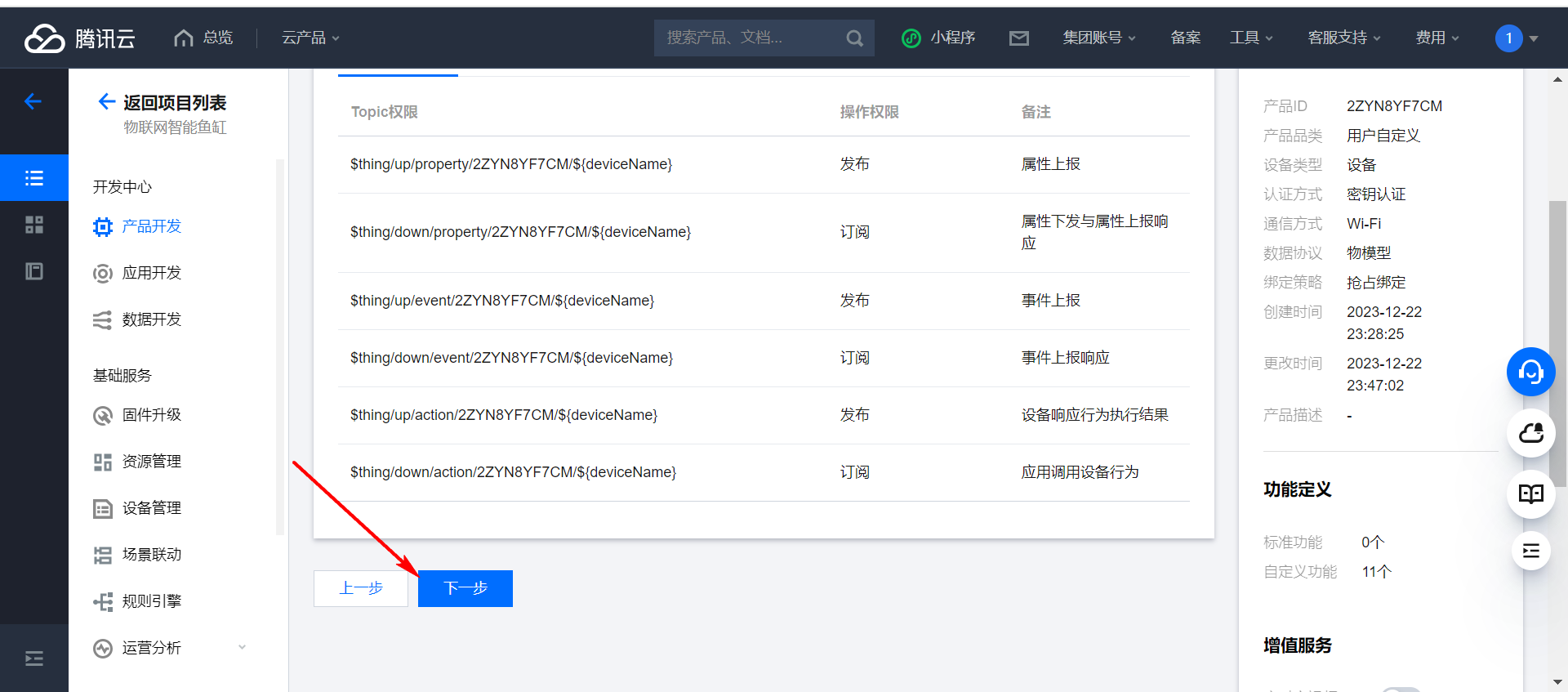This screenshot has width=1568, height=692.
Task: Click the blue back arrow in sidebar
Action: (33, 101)
